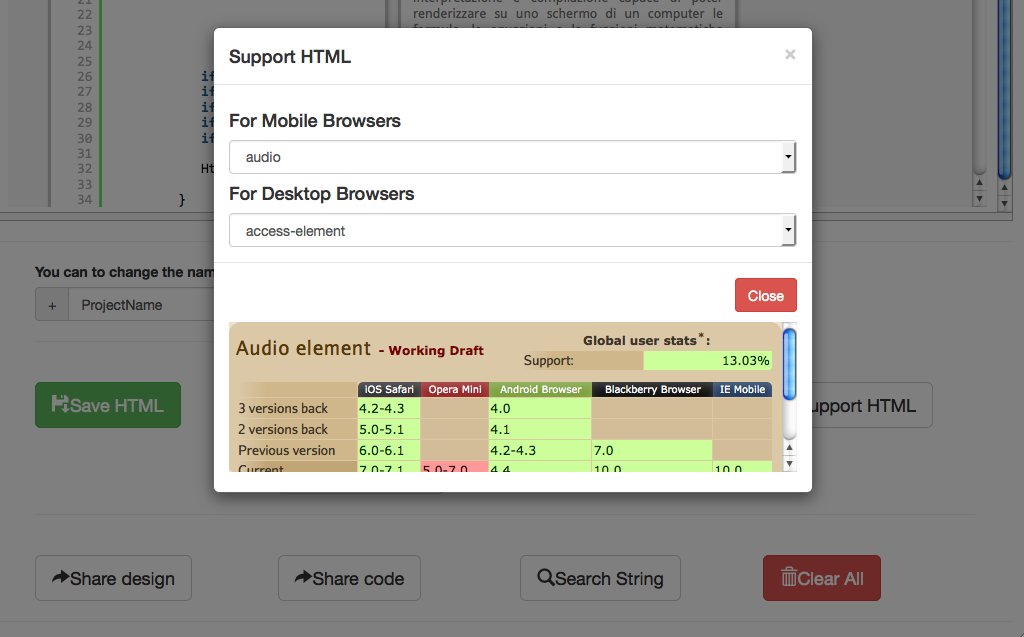The height and width of the screenshot is (637, 1024).
Task: Click the blue scrollbar thumb at the right screen edge
Action: (1004, 88)
